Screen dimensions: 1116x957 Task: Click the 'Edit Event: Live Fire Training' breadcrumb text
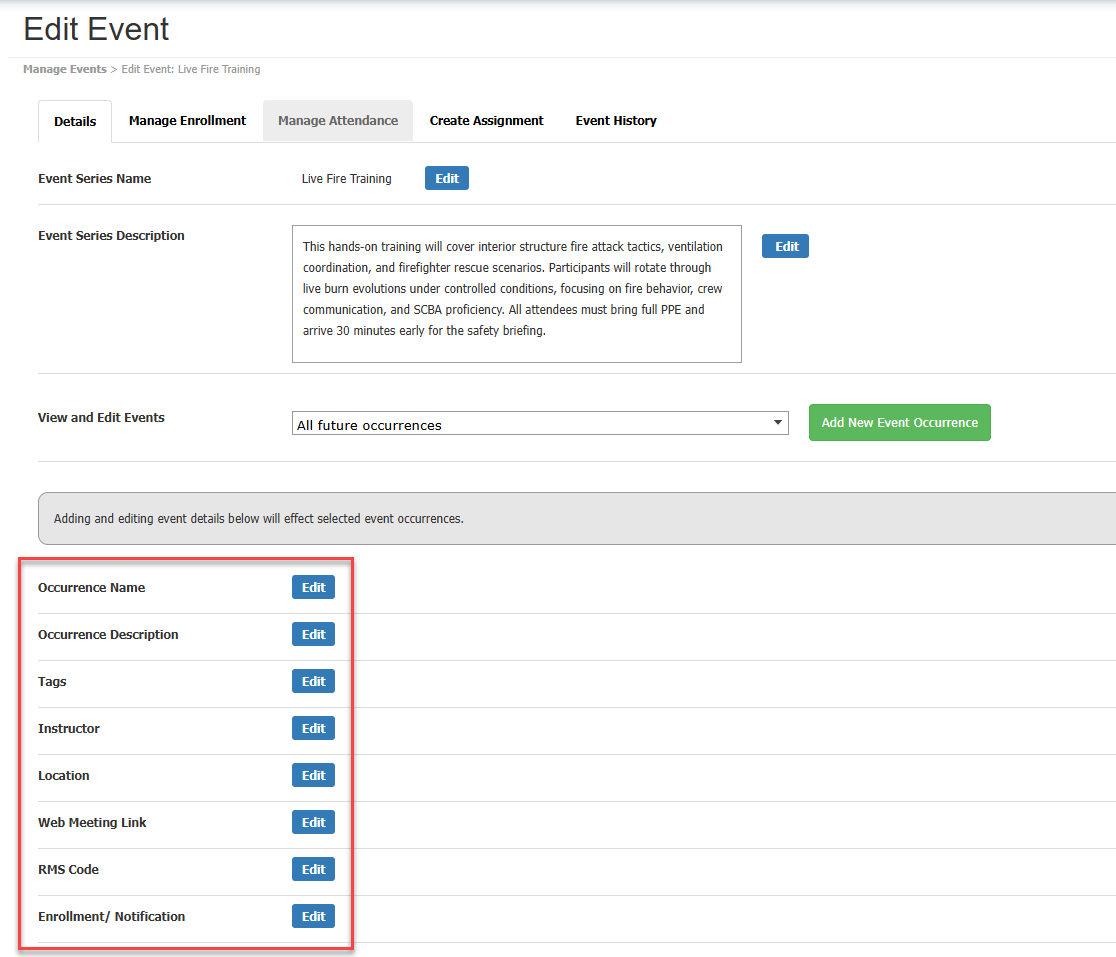coord(191,69)
